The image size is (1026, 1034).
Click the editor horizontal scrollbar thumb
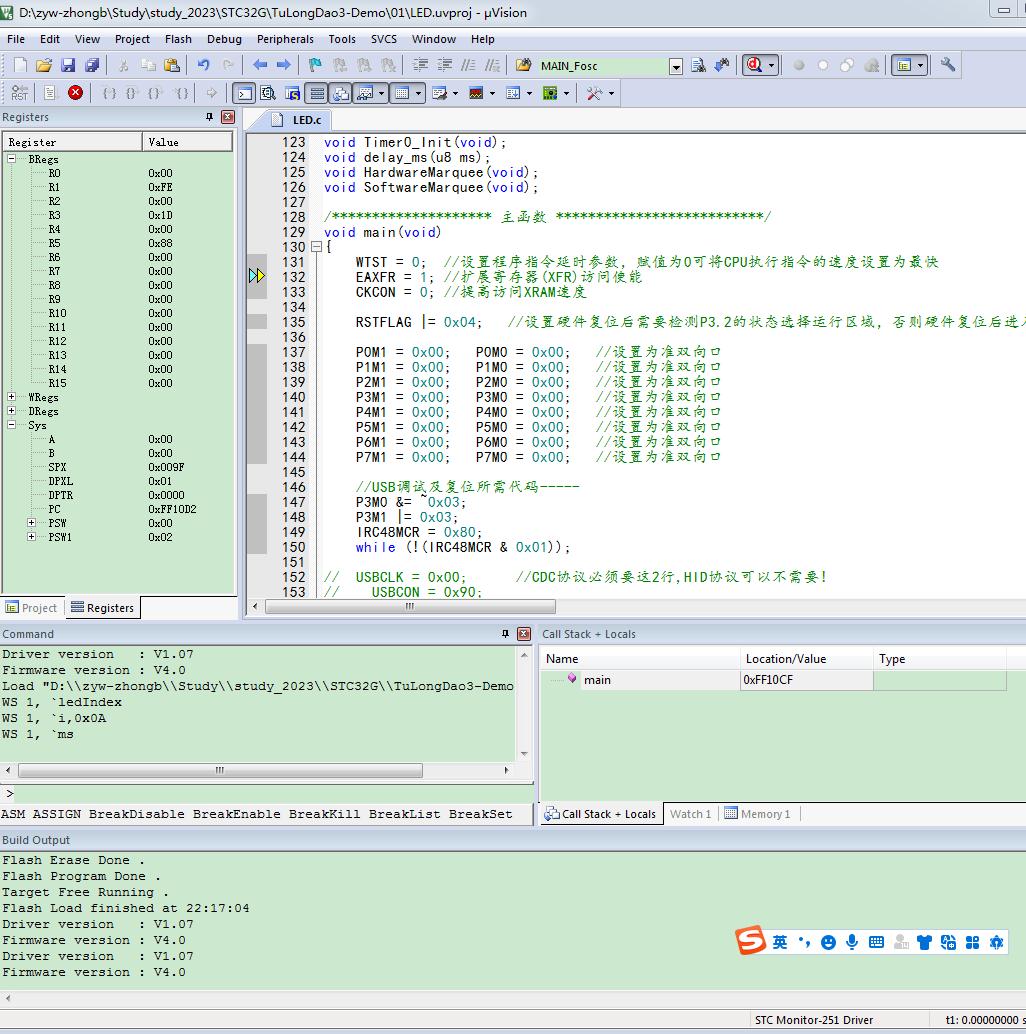click(410, 606)
